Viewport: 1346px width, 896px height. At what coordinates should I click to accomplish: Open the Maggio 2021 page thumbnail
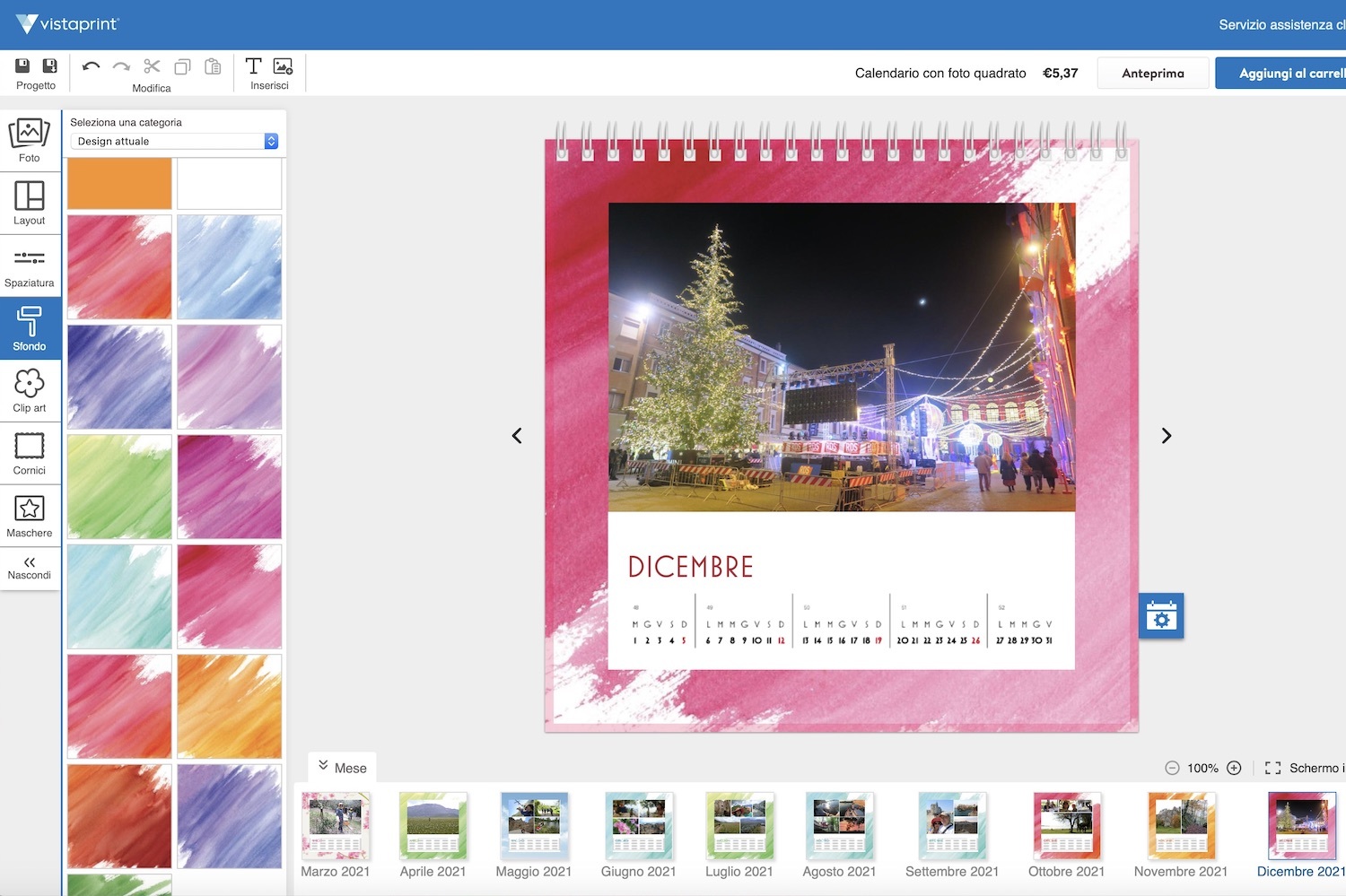point(534,826)
